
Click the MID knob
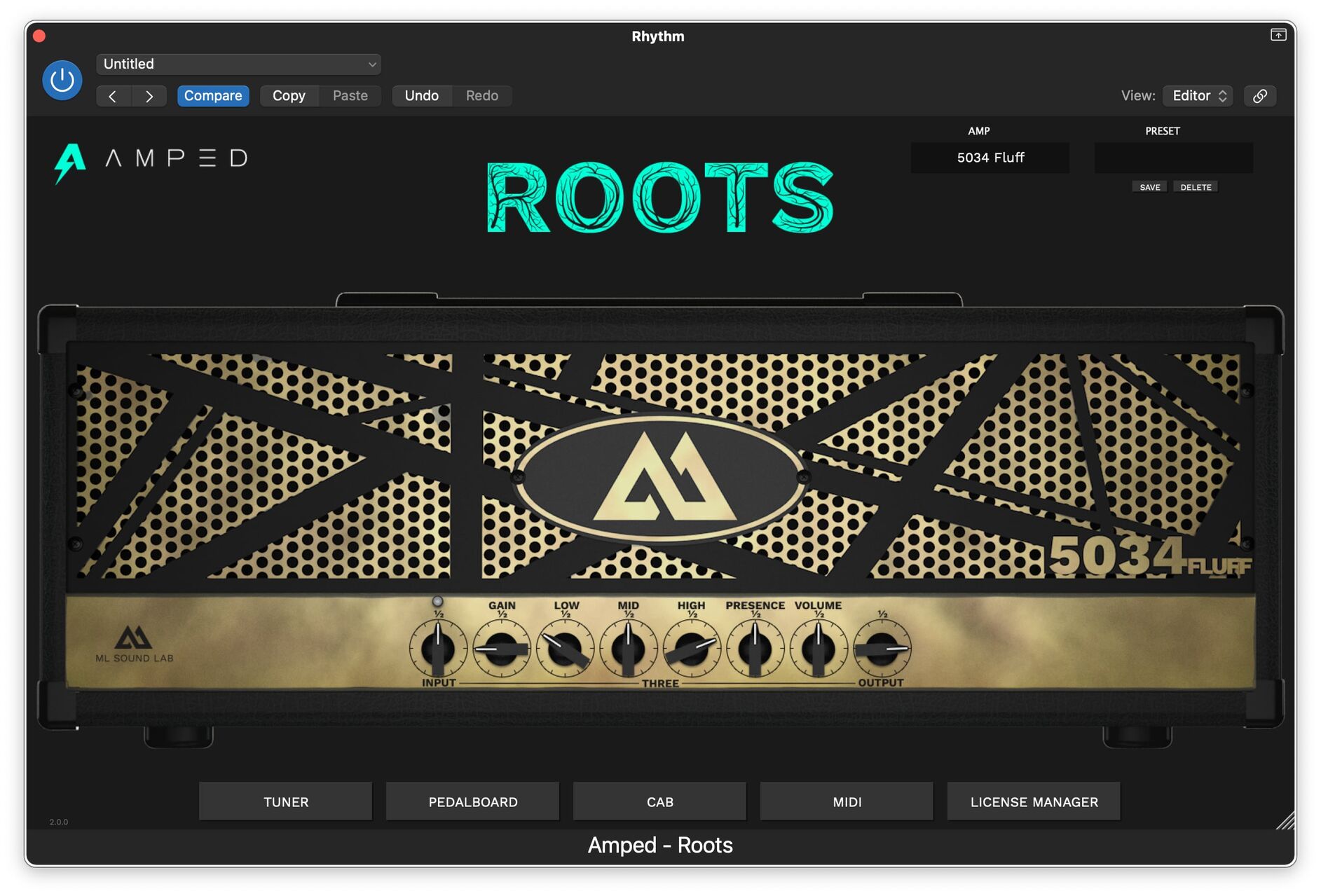pos(628,648)
